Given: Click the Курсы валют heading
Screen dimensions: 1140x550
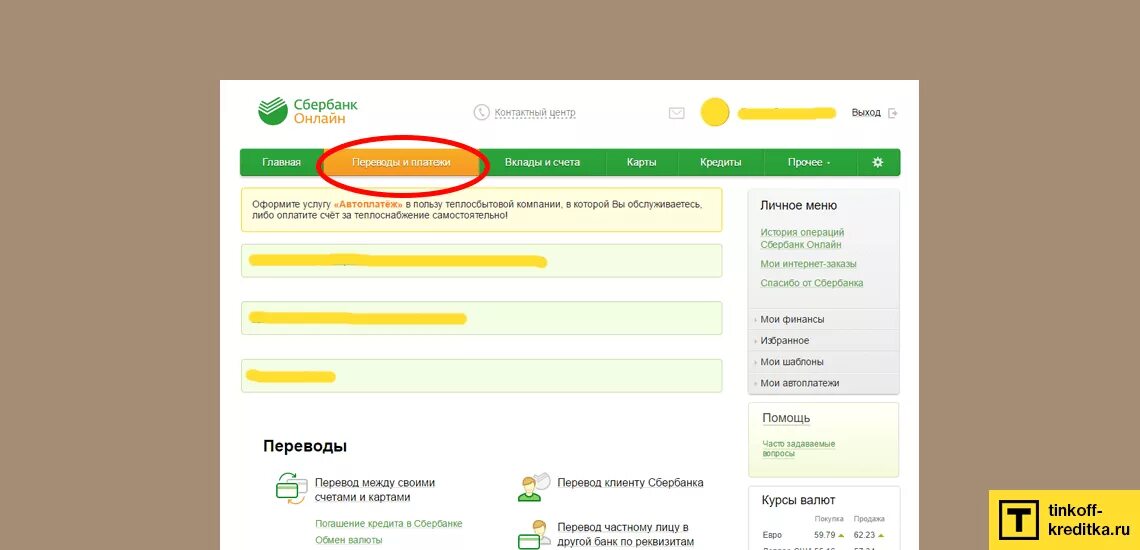Looking at the screenshot, I should pyautogui.click(x=798, y=501).
